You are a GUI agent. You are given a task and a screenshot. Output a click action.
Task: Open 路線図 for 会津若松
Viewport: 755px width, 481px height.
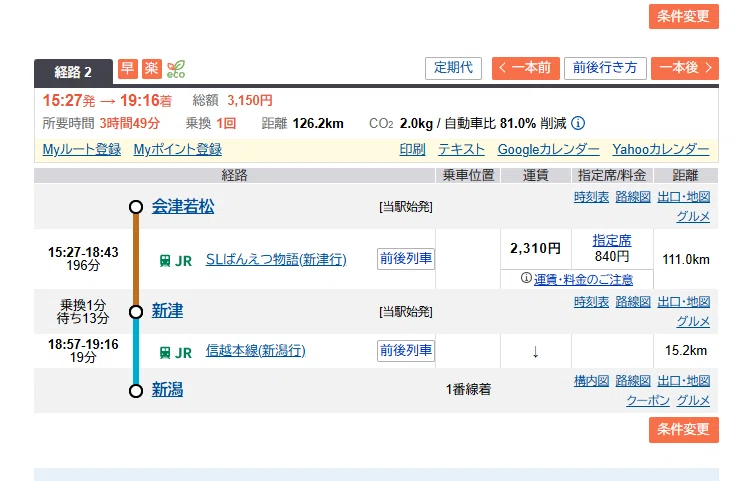click(633, 197)
